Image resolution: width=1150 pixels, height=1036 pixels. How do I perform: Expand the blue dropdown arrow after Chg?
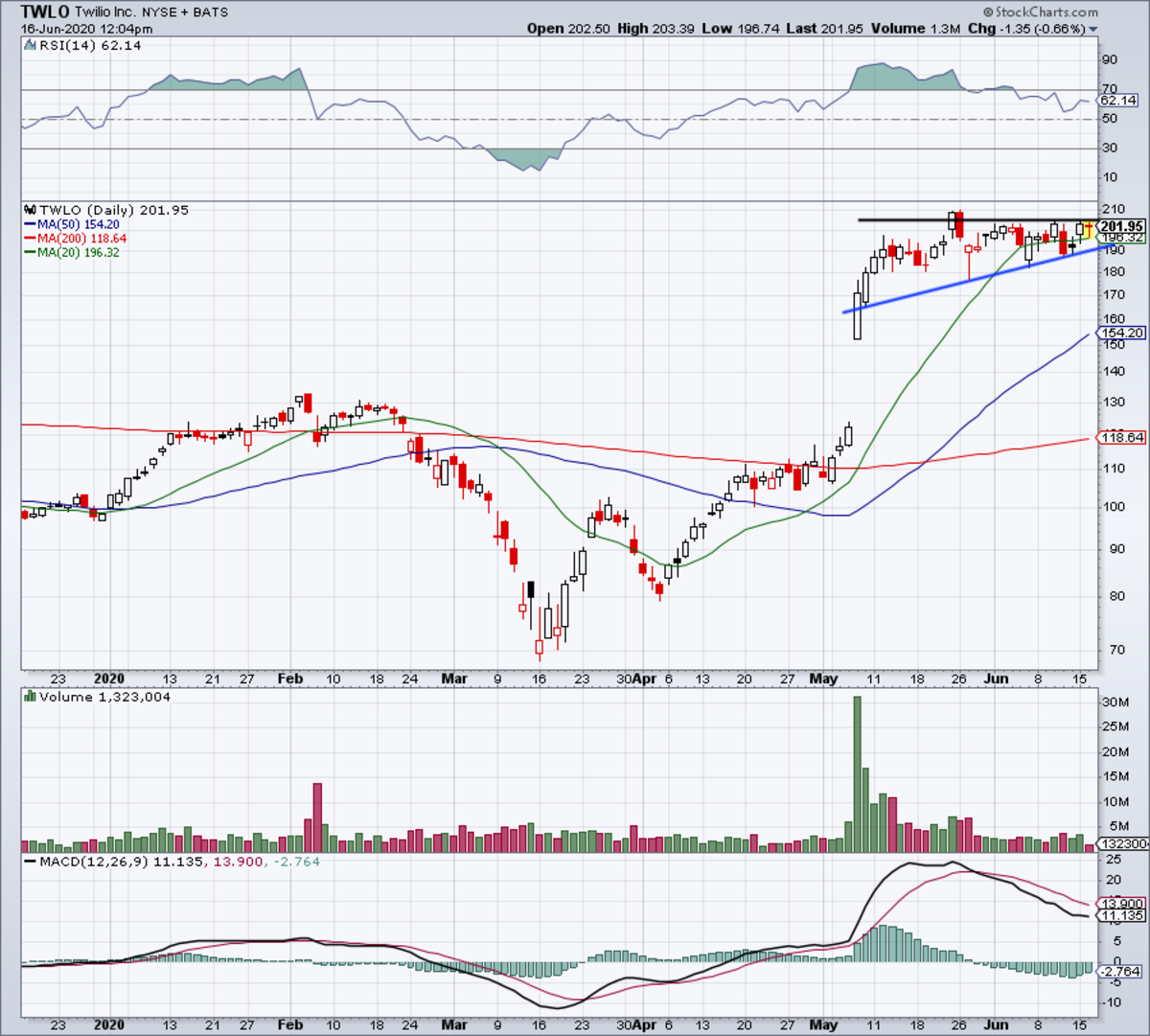point(1093,30)
